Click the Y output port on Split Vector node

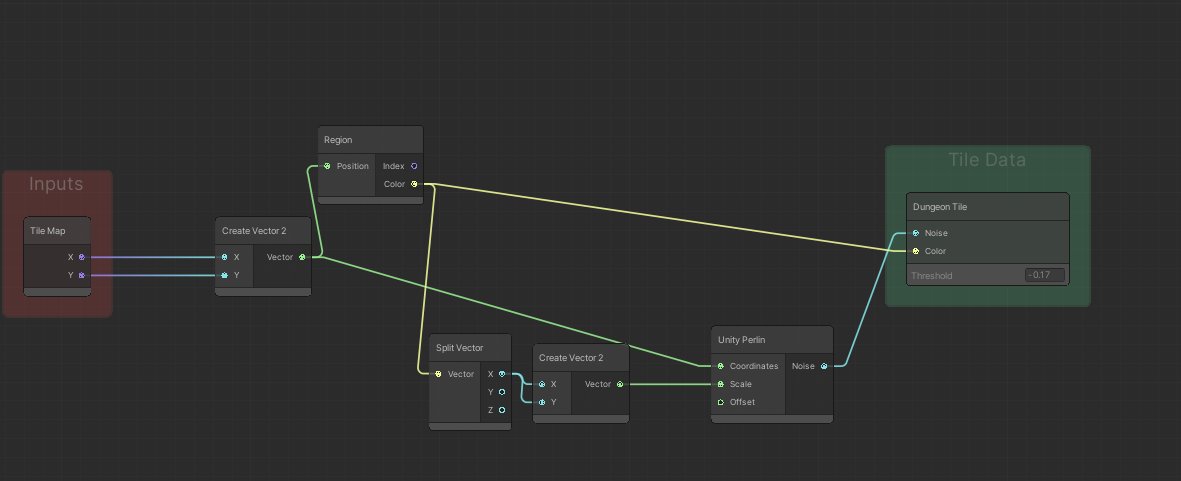pos(502,392)
